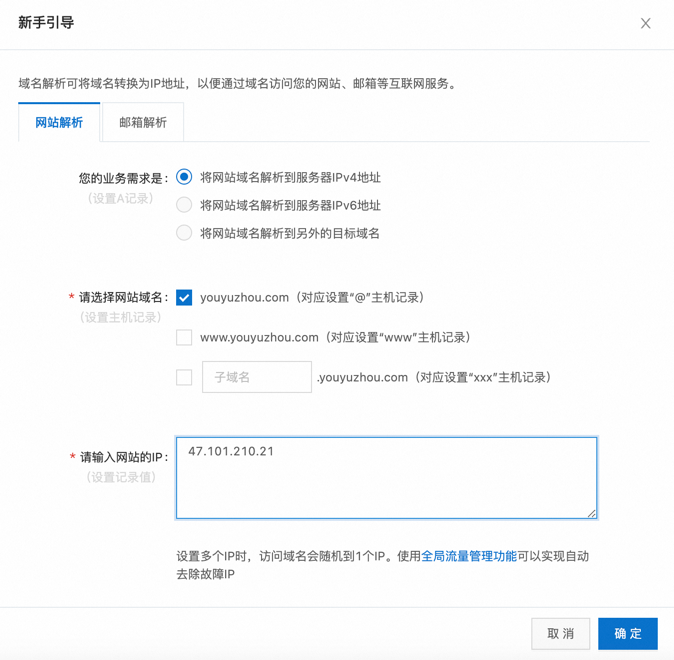Click the 新手引导 dialog title

pos(46,22)
